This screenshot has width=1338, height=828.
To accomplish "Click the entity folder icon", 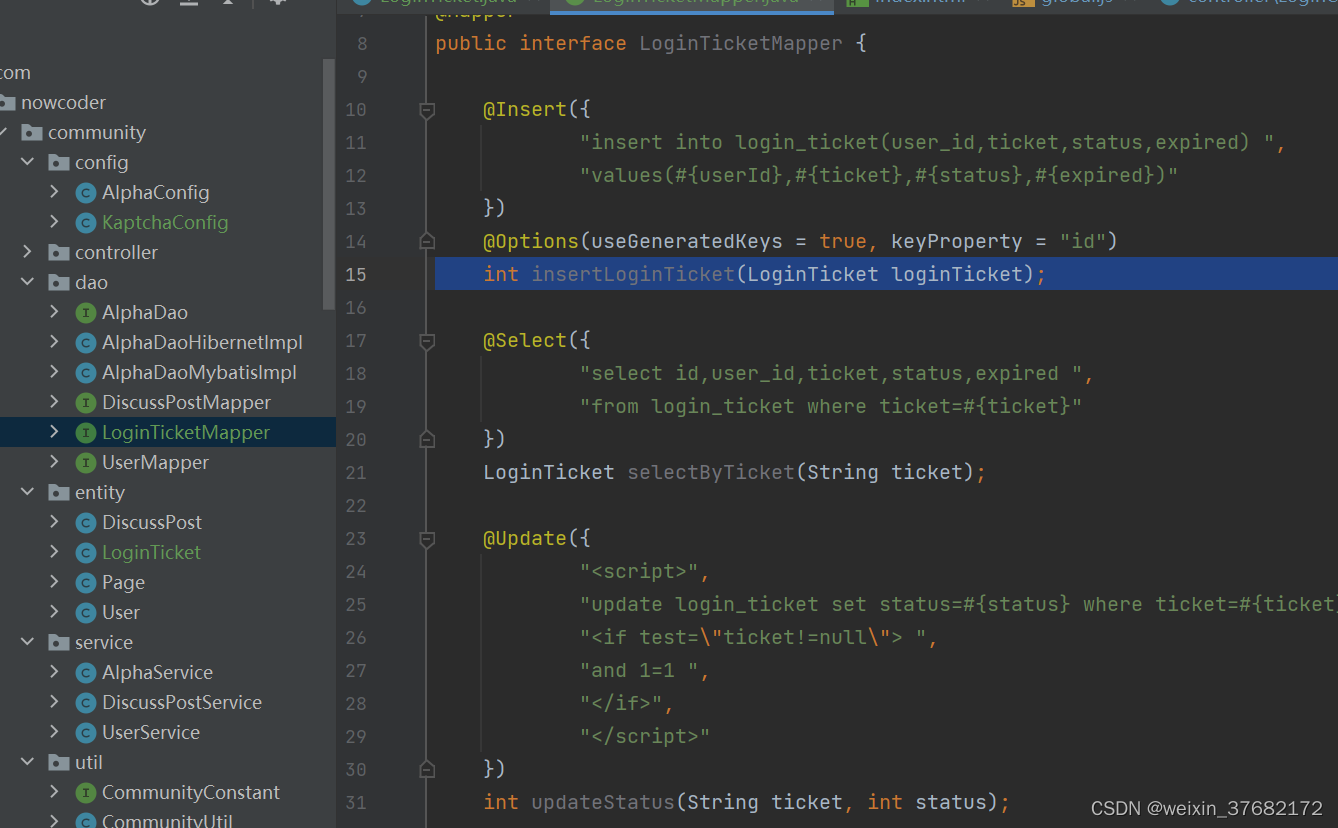I will (x=59, y=492).
